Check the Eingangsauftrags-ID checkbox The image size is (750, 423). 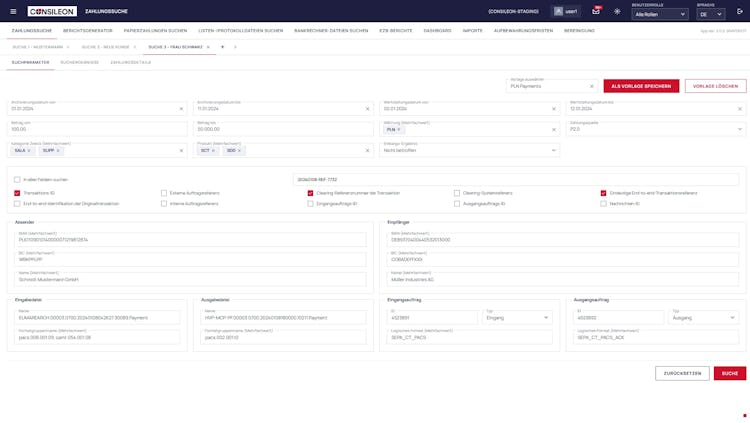click(x=310, y=204)
